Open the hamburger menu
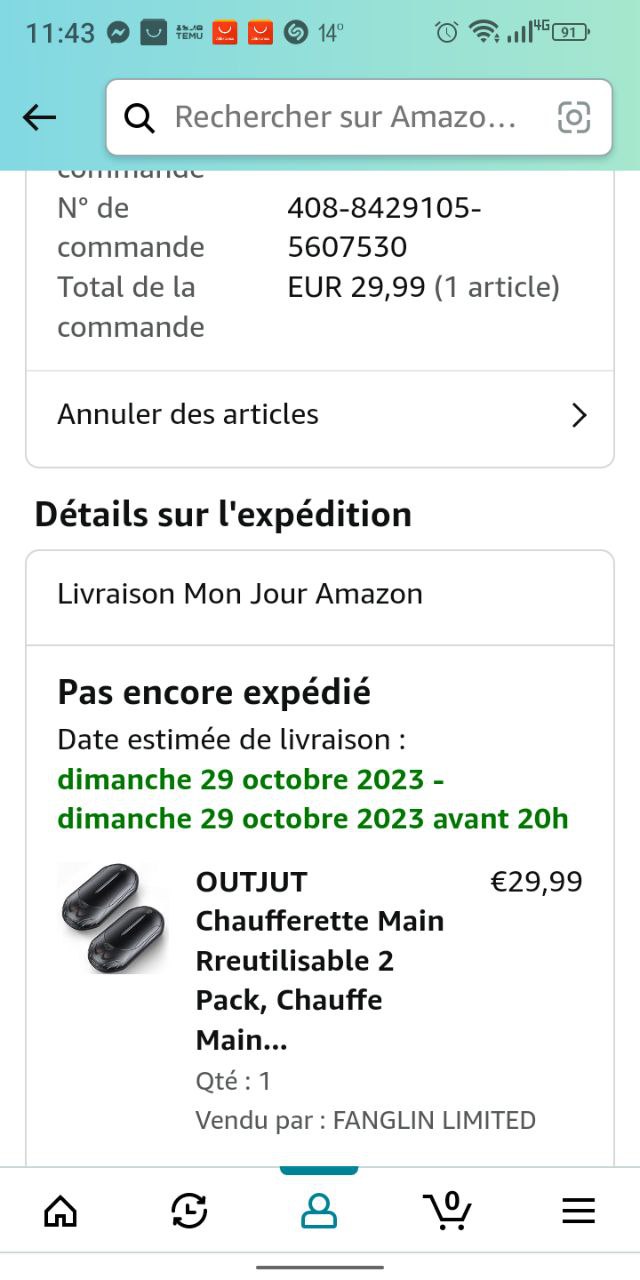The image size is (640, 1280). [578, 1211]
